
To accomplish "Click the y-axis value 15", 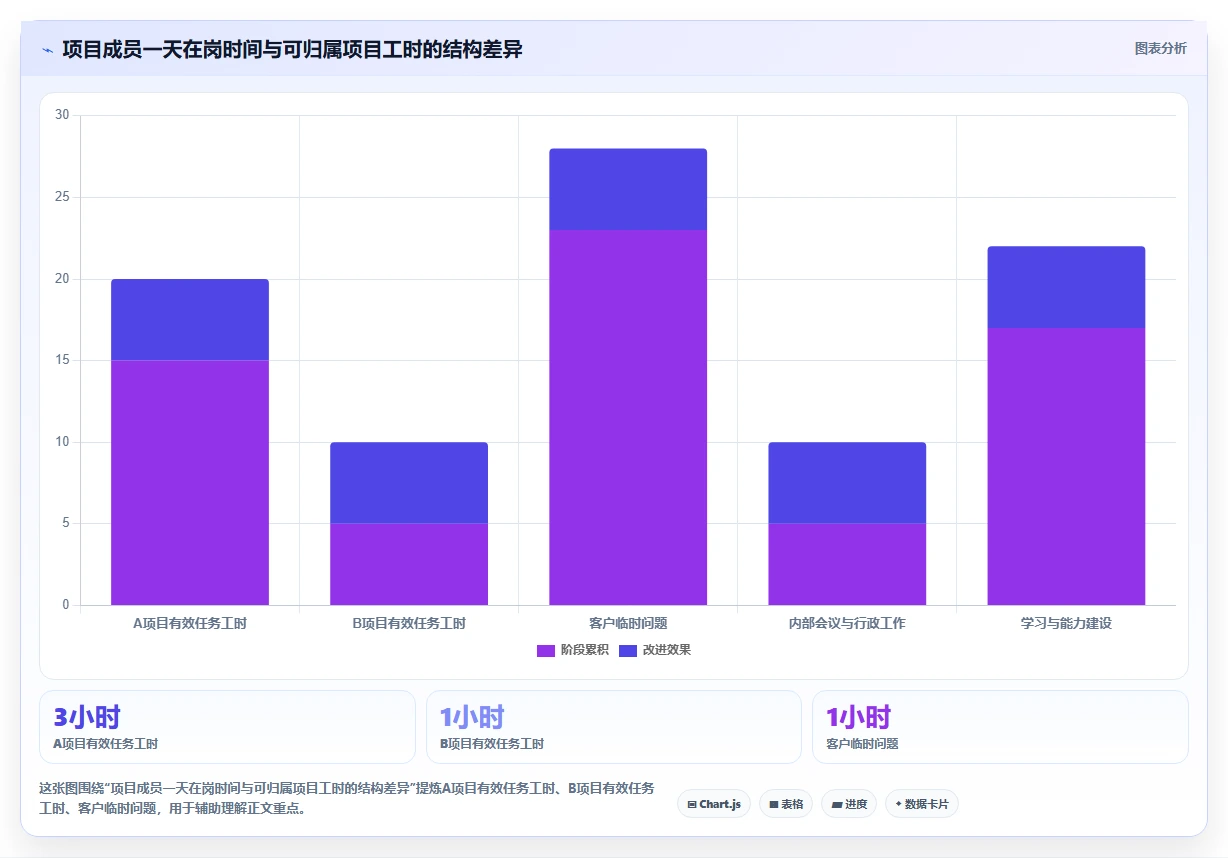I will point(62,360).
